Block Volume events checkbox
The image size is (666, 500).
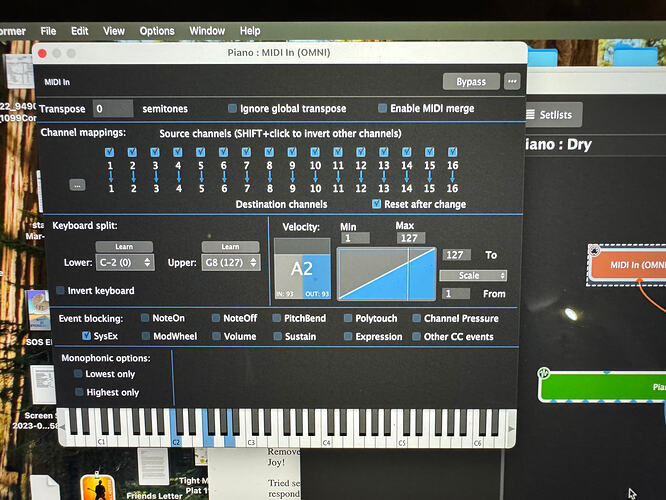point(216,336)
